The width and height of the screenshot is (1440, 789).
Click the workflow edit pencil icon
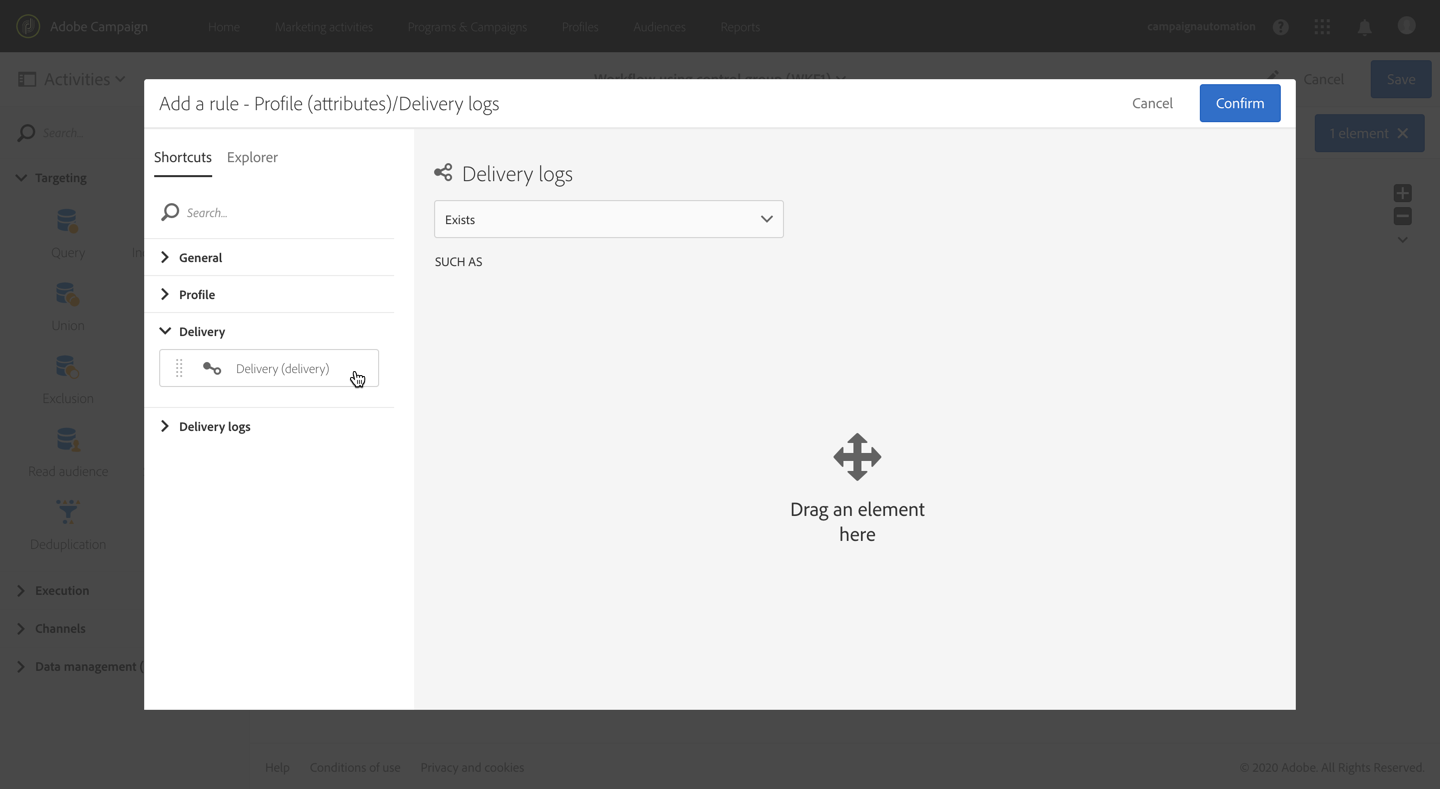[1272, 78]
